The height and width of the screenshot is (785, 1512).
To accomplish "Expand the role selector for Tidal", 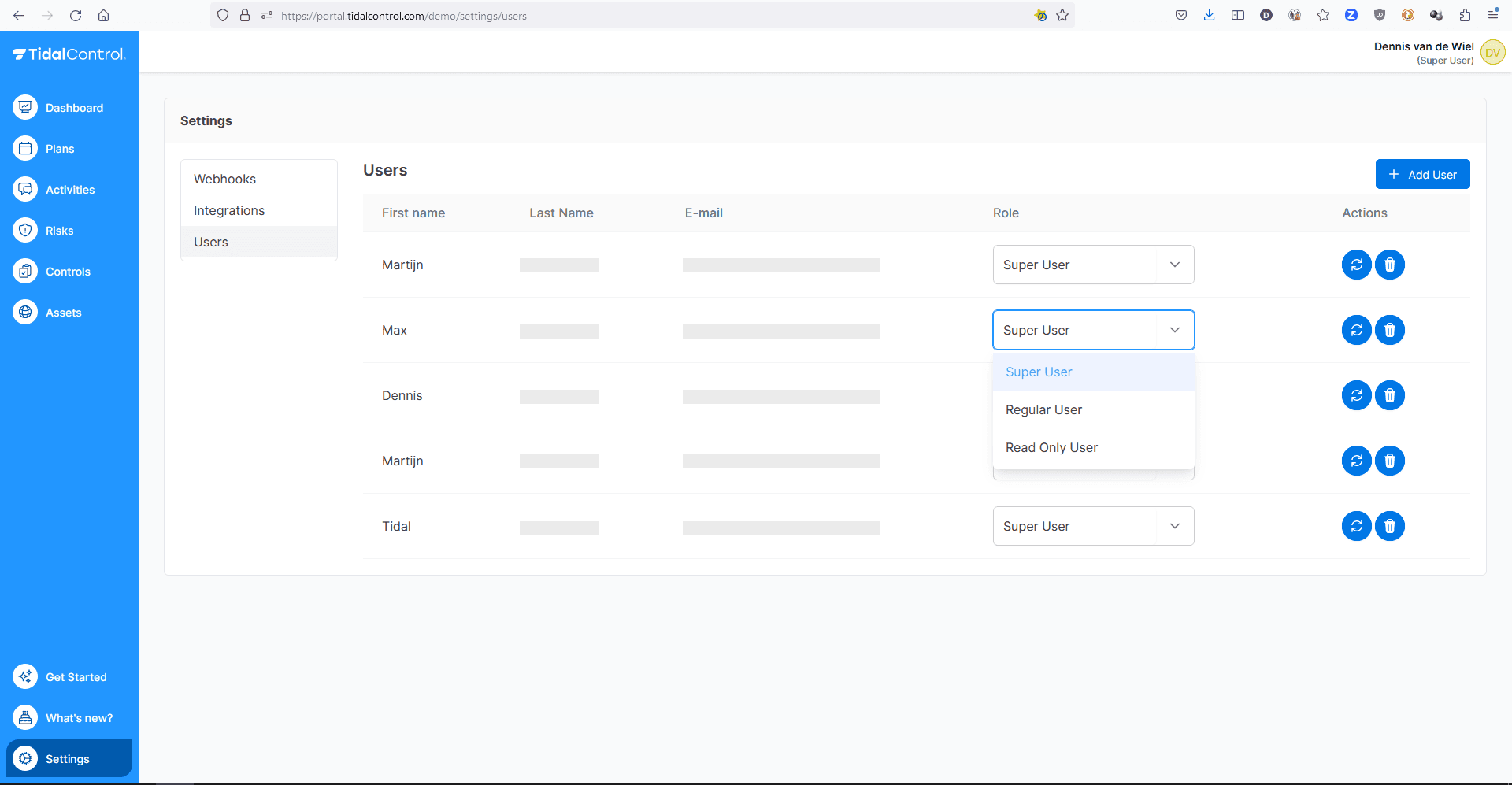I will tap(1093, 526).
